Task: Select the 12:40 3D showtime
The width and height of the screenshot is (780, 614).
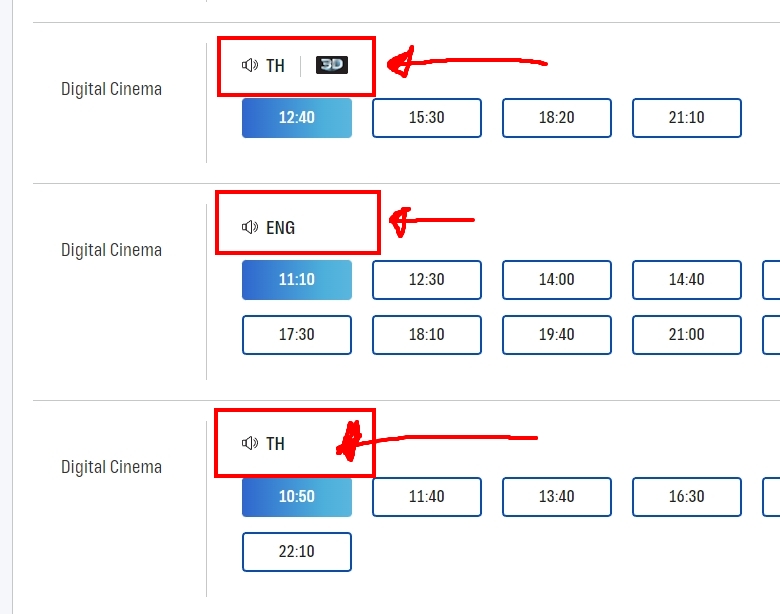Action: 297,118
